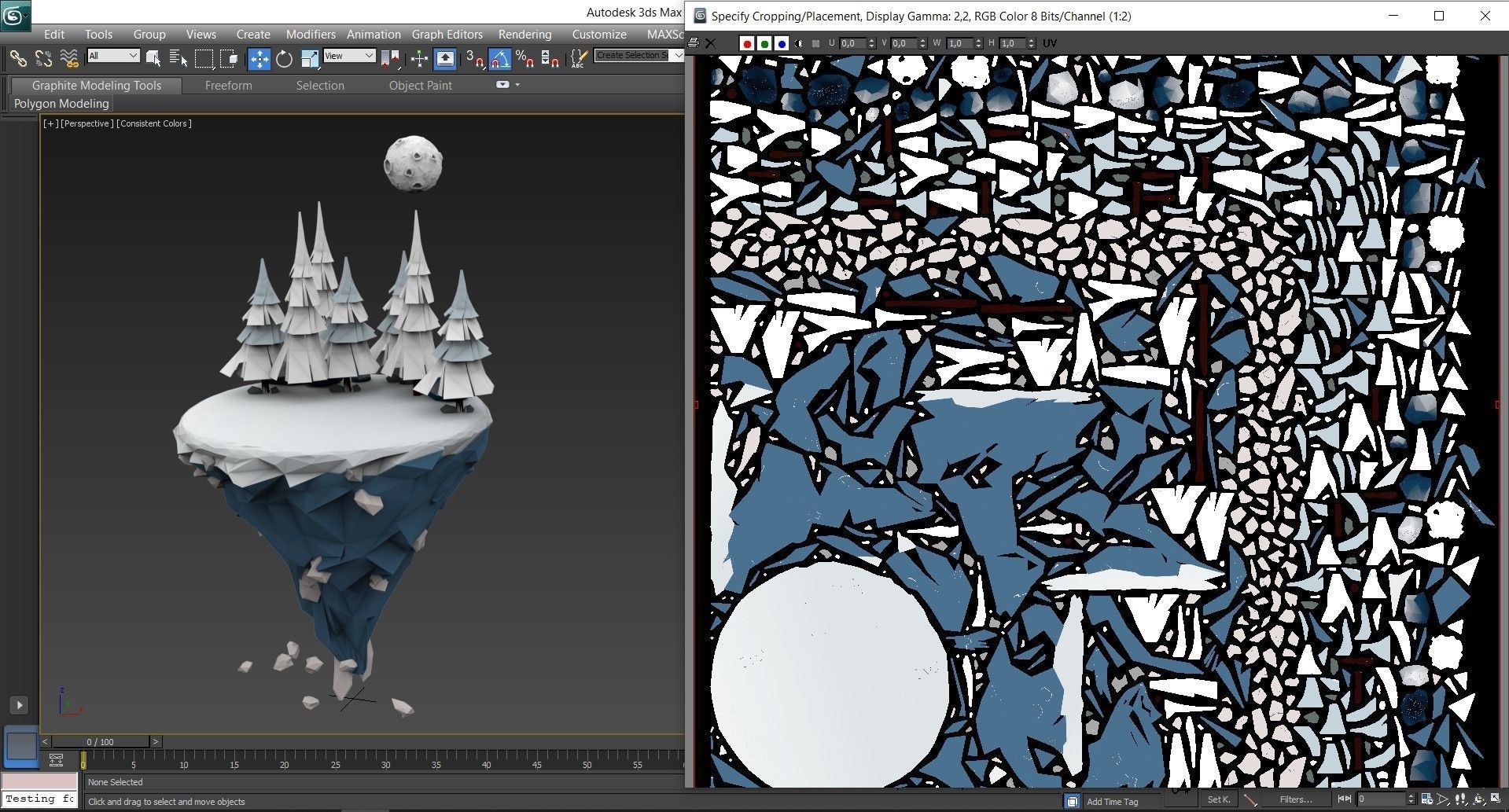The height and width of the screenshot is (812, 1509).
Task: Switch to the Freeform ribbon tab
Action: pyautogui.click(x=229, y=86)
